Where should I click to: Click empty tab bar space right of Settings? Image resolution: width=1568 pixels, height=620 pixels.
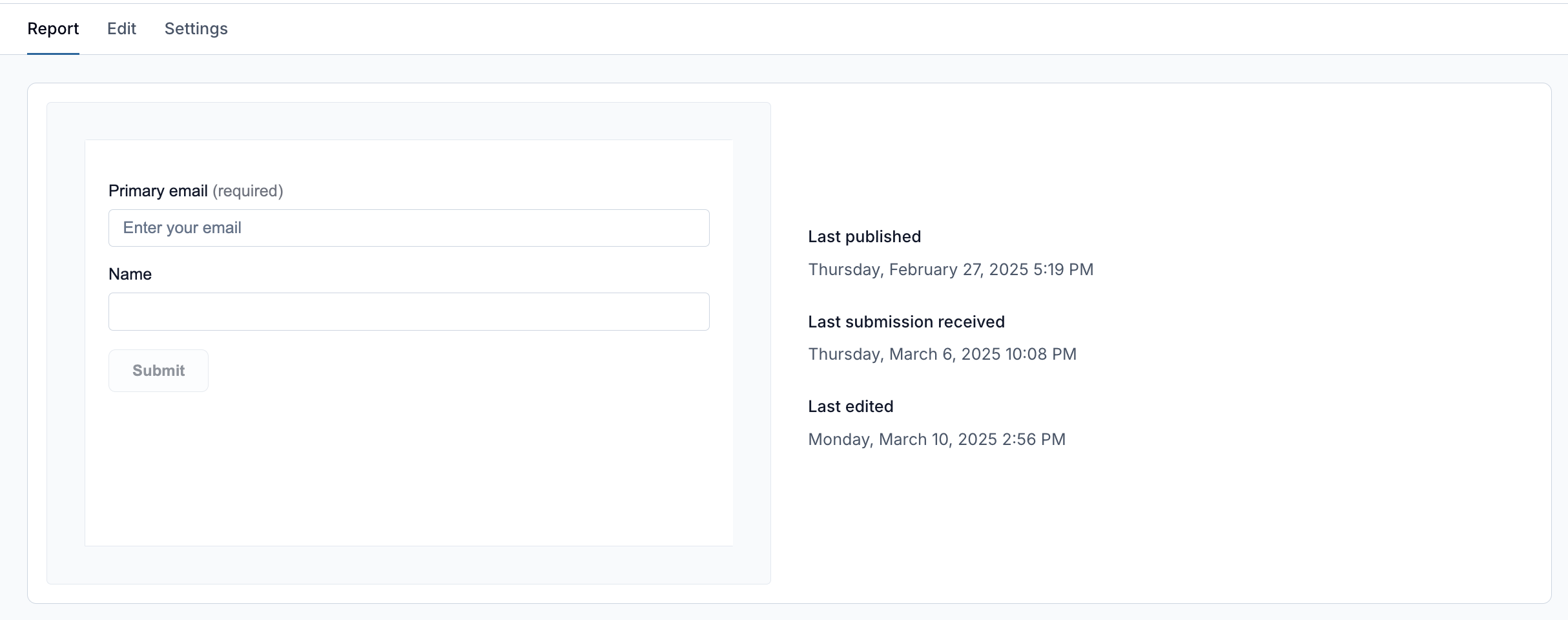[840, 28]
